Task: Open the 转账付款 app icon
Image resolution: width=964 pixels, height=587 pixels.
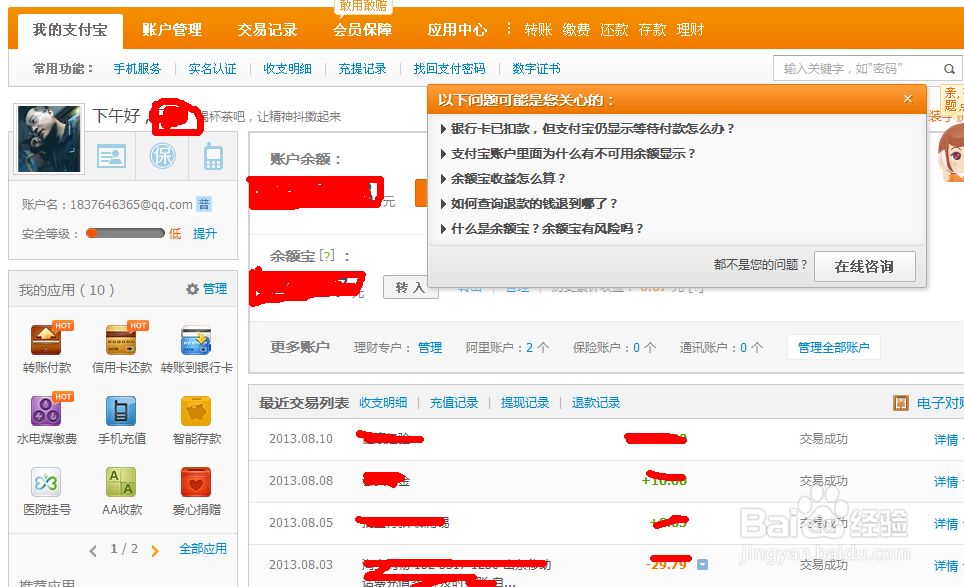Action: tap(46, 339)
